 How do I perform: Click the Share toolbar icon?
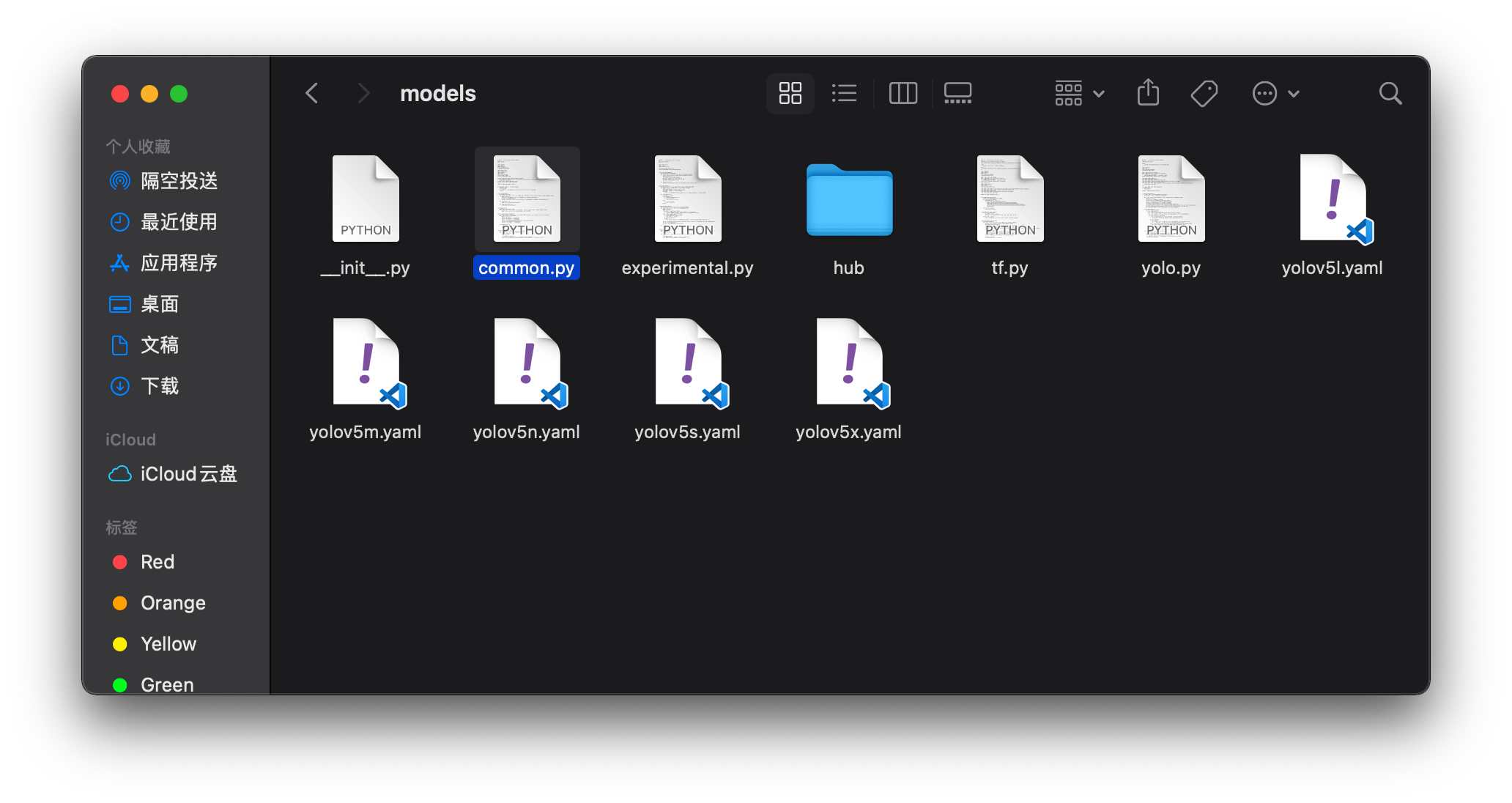[x=1148, y=93]
